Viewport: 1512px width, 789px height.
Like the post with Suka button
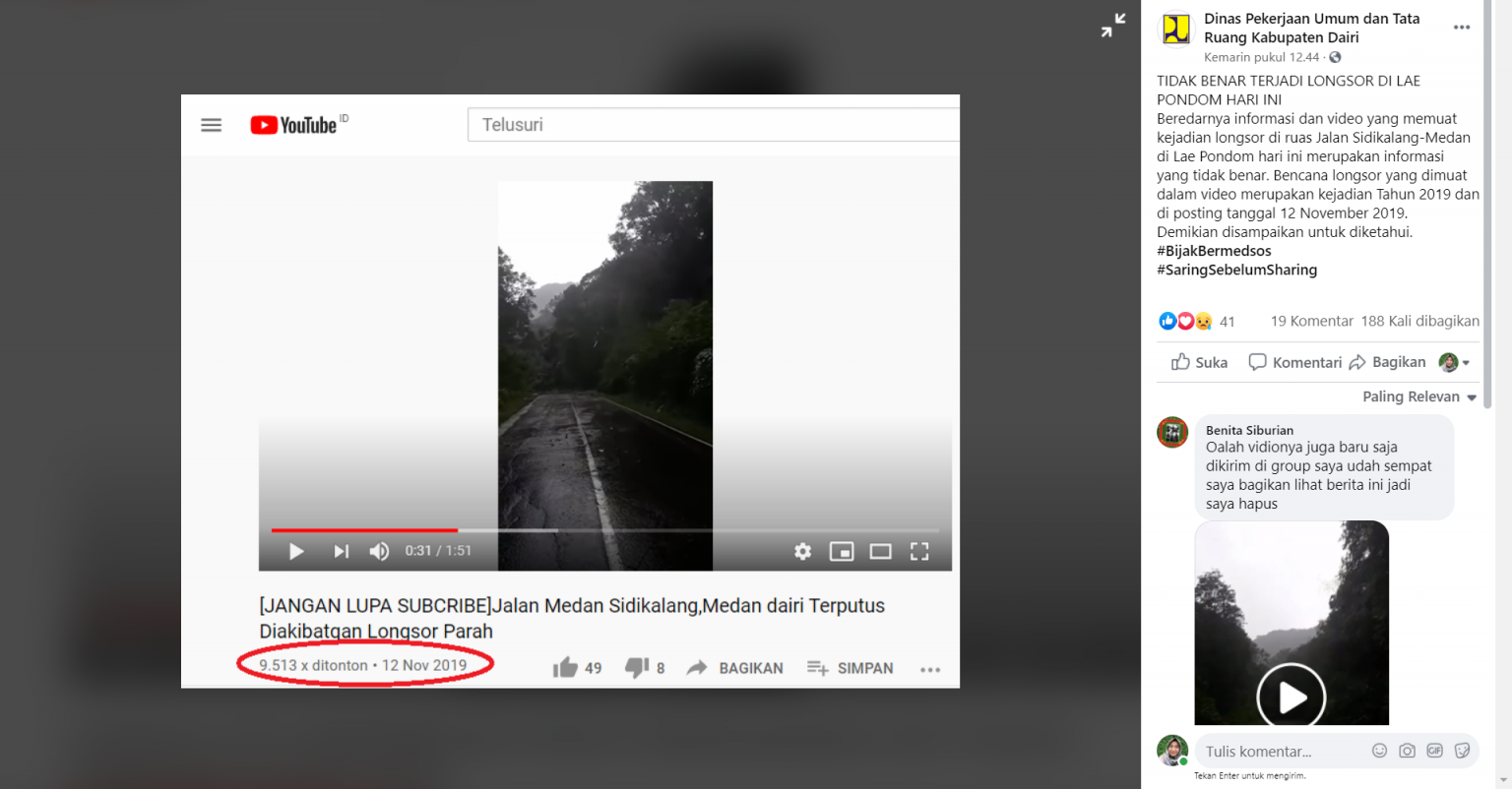pos(1199,362)
